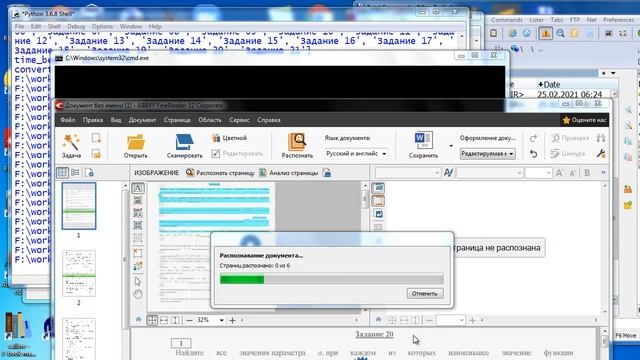Viewport: 640px width, 360px height.
Task: Click the wrench settings icon
Action: [x=601, y=153]
